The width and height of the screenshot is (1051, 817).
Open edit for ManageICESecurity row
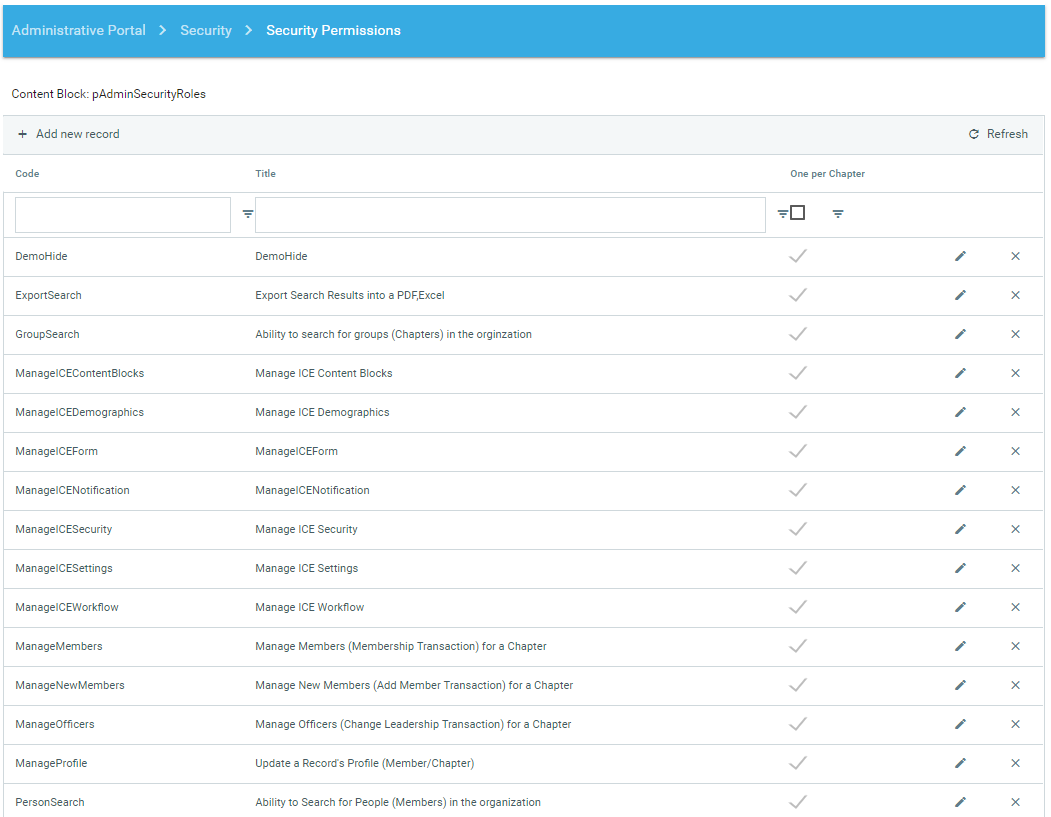(x=960, y=530)
